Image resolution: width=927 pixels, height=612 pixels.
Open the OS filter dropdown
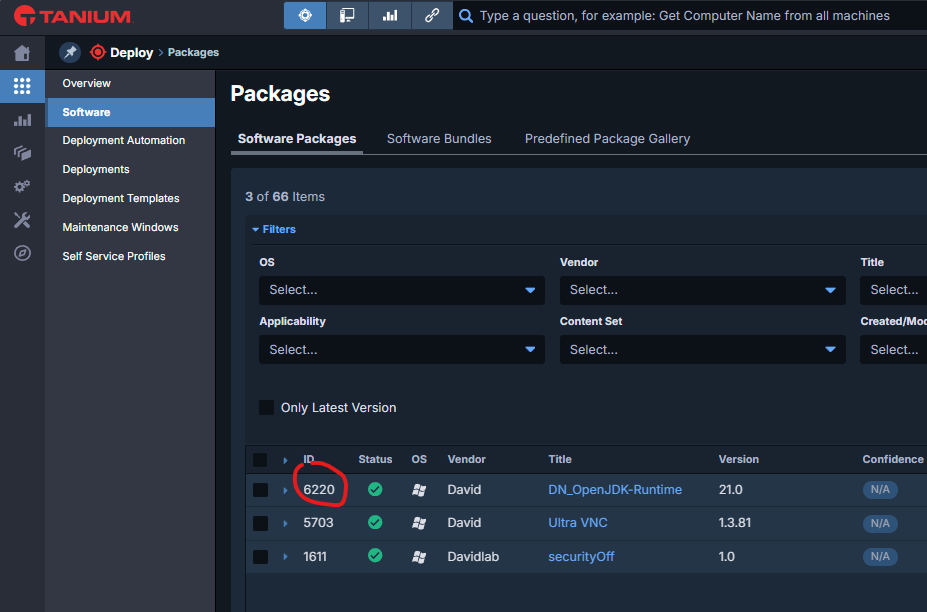pos(401,290)
